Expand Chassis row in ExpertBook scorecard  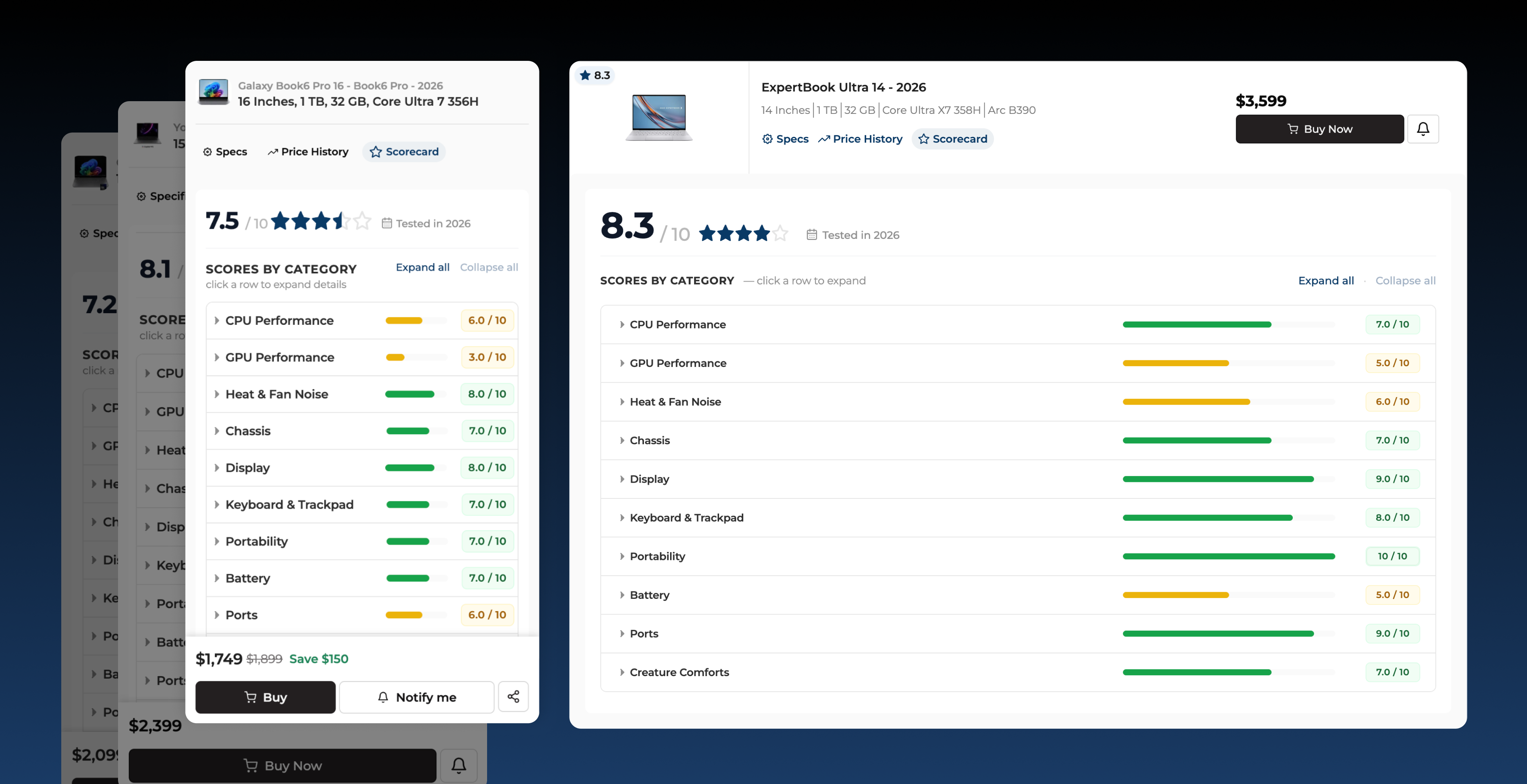coord(1018,440)
